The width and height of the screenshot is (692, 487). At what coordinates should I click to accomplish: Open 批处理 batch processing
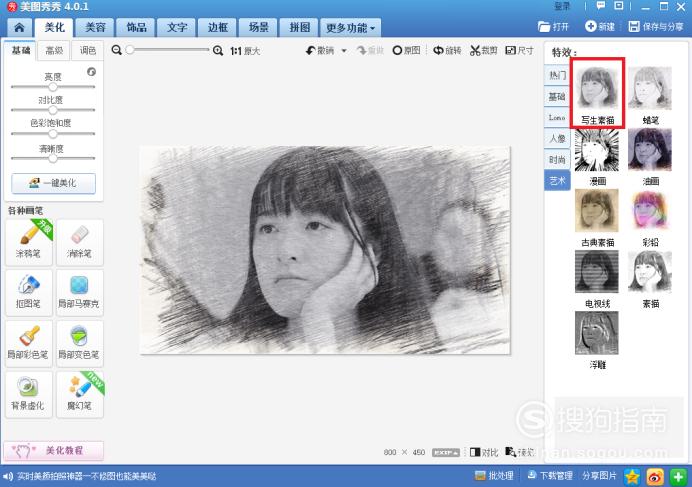pyautogui.click(x=494, y=476)
